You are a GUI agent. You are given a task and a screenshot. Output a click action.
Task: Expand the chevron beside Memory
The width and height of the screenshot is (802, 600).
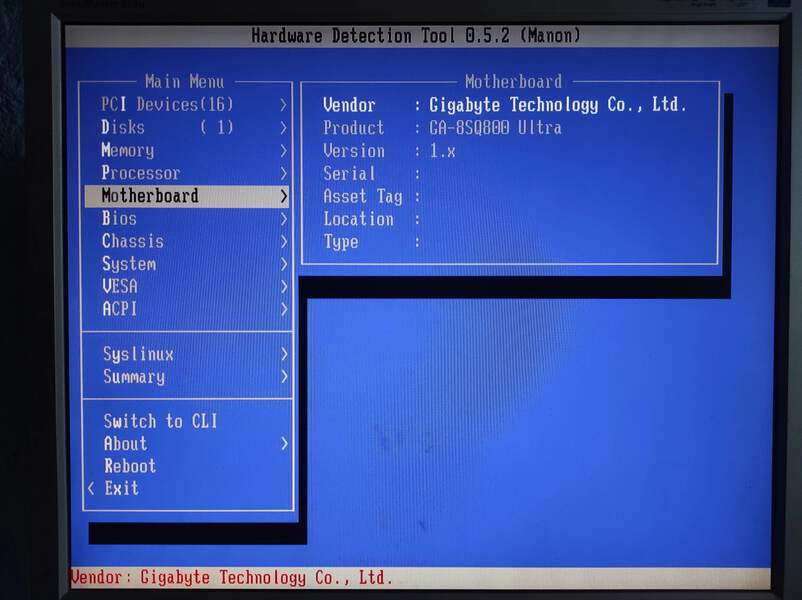(283, 150)
